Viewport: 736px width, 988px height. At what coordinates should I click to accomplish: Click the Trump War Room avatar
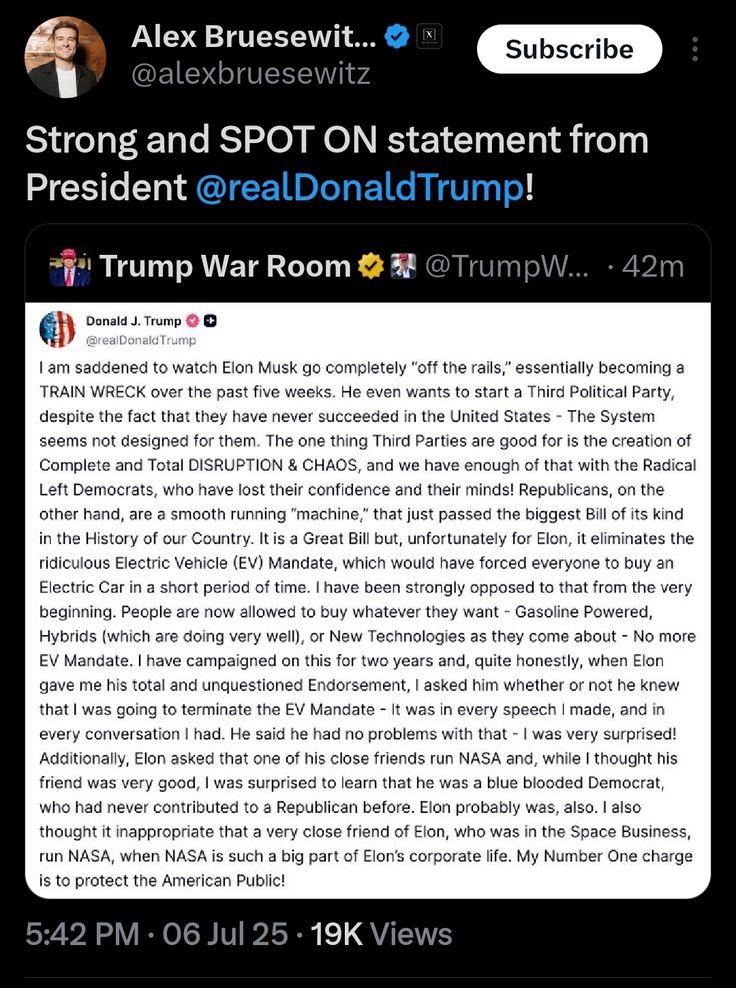coord(70,267)
